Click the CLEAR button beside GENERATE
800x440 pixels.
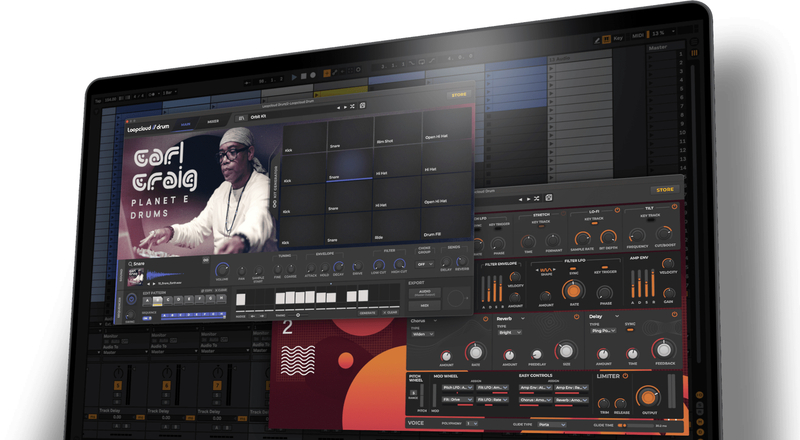[x=390, y=312]
